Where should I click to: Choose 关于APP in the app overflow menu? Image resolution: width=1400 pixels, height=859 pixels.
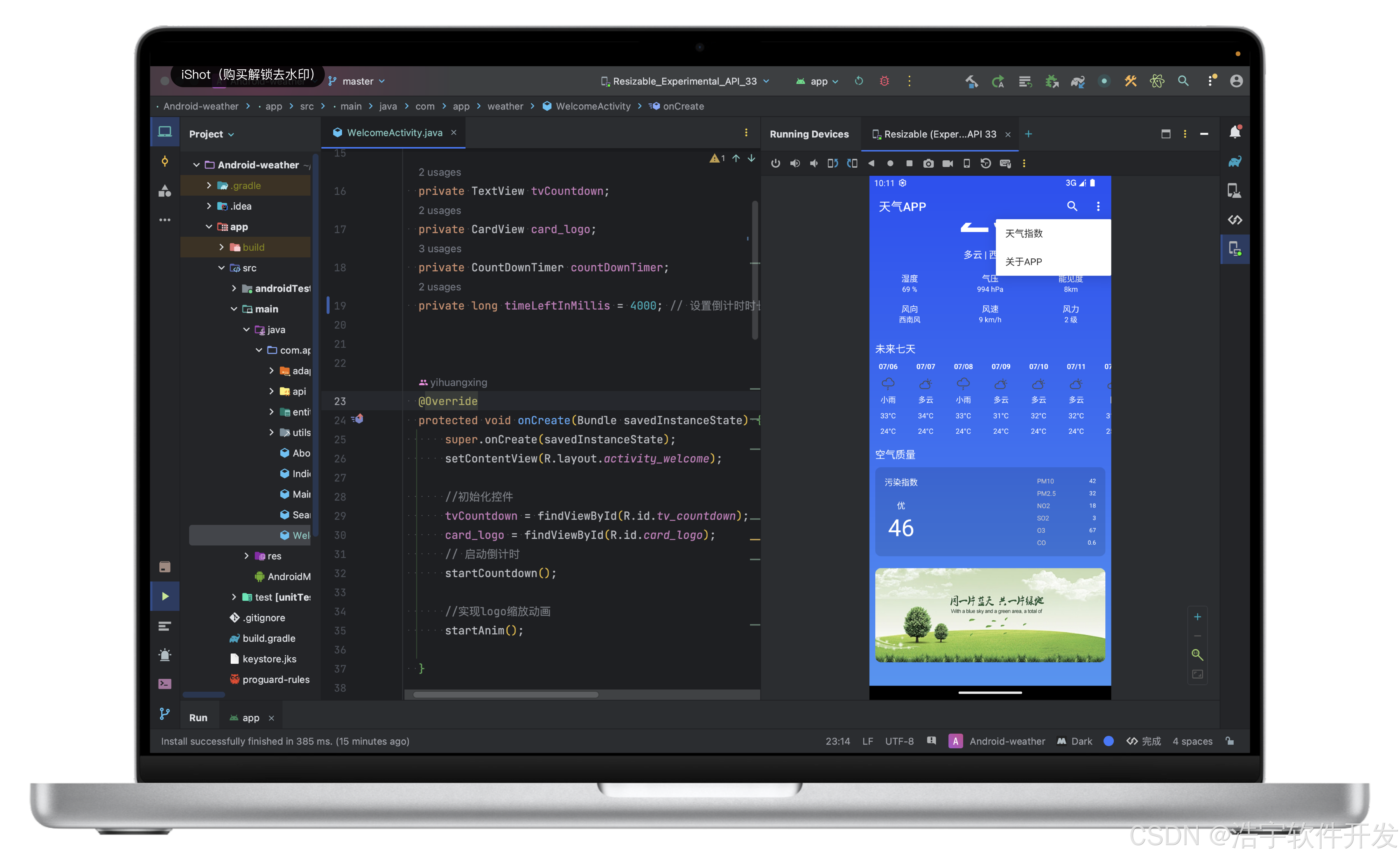tap(1053, 262)
